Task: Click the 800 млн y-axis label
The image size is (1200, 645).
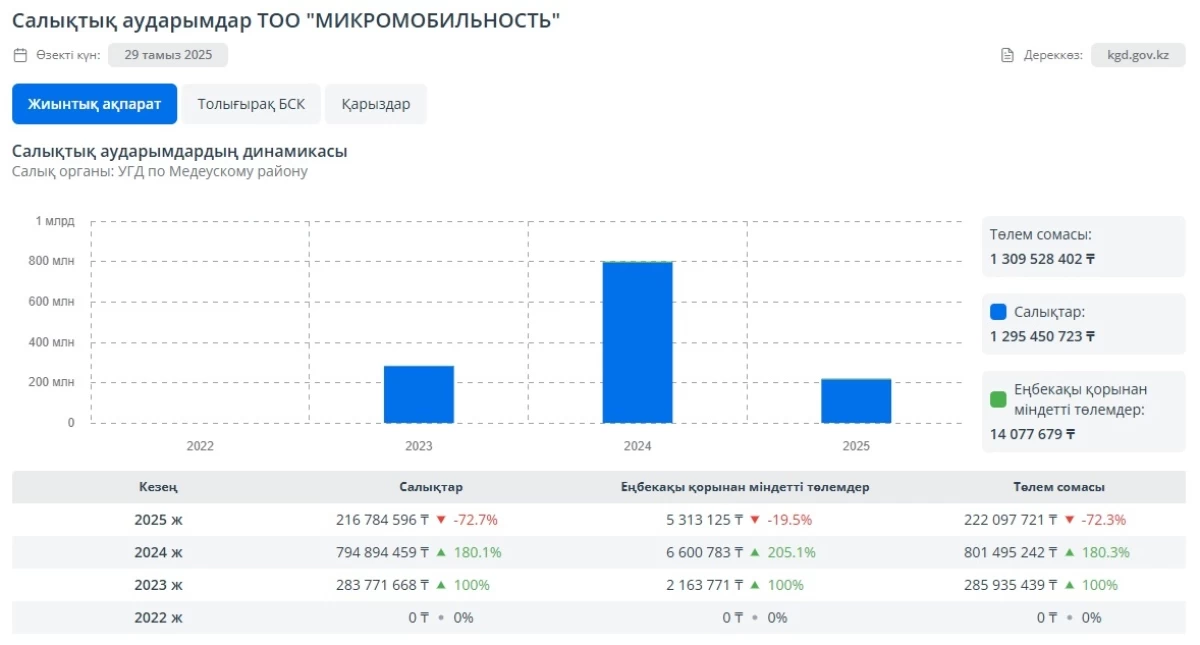Action: 51,261
